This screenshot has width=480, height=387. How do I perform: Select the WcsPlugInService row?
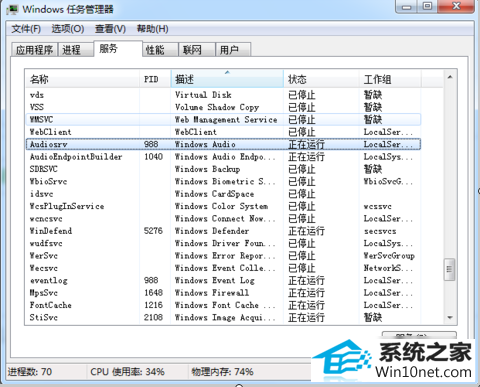223,206
